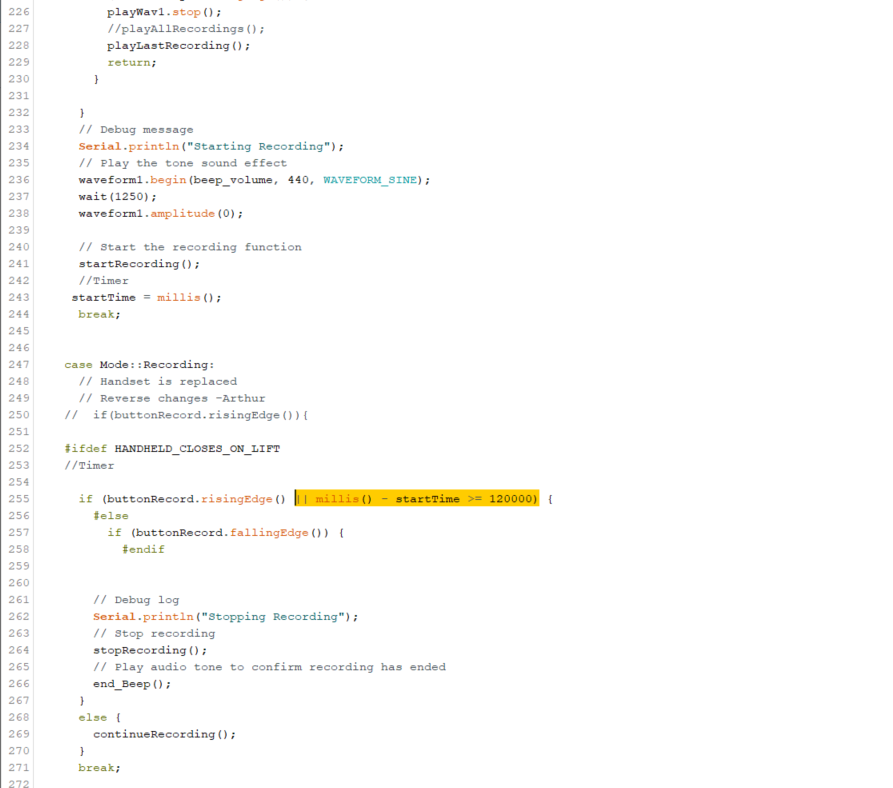The image size is (893, 788).
Task: Click the return; statement on line 229
Action: [132, 63]
